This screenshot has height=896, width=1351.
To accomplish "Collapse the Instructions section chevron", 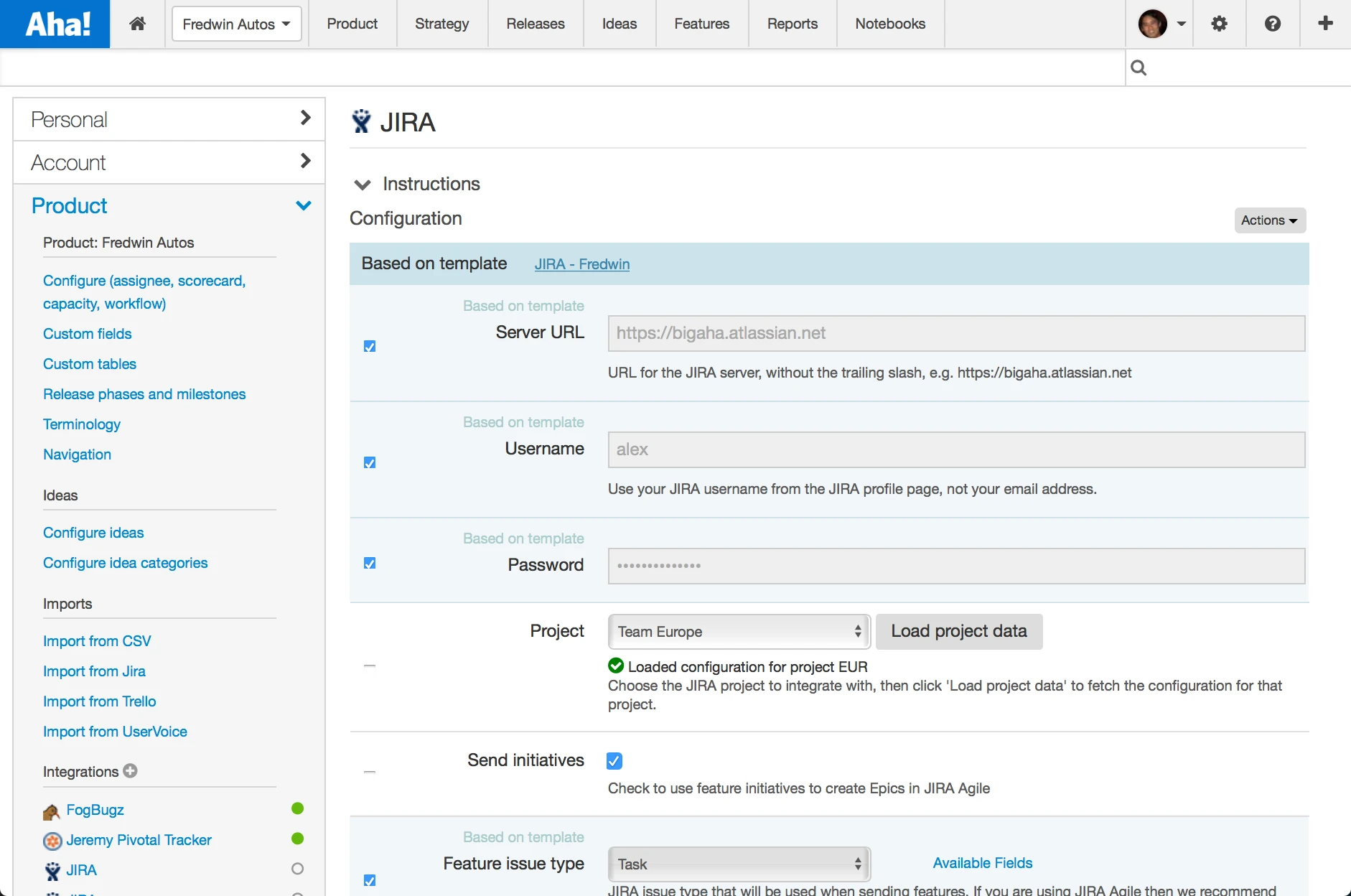I will [x=363, y=185].
